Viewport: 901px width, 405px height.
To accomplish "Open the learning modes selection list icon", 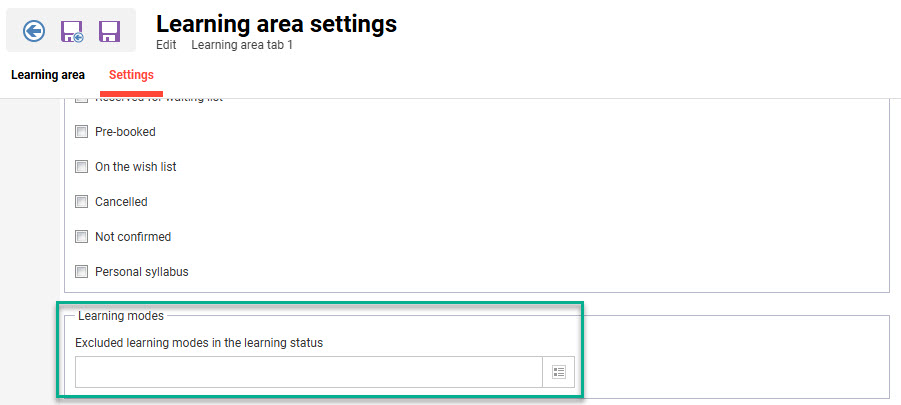I will point(559,372).
